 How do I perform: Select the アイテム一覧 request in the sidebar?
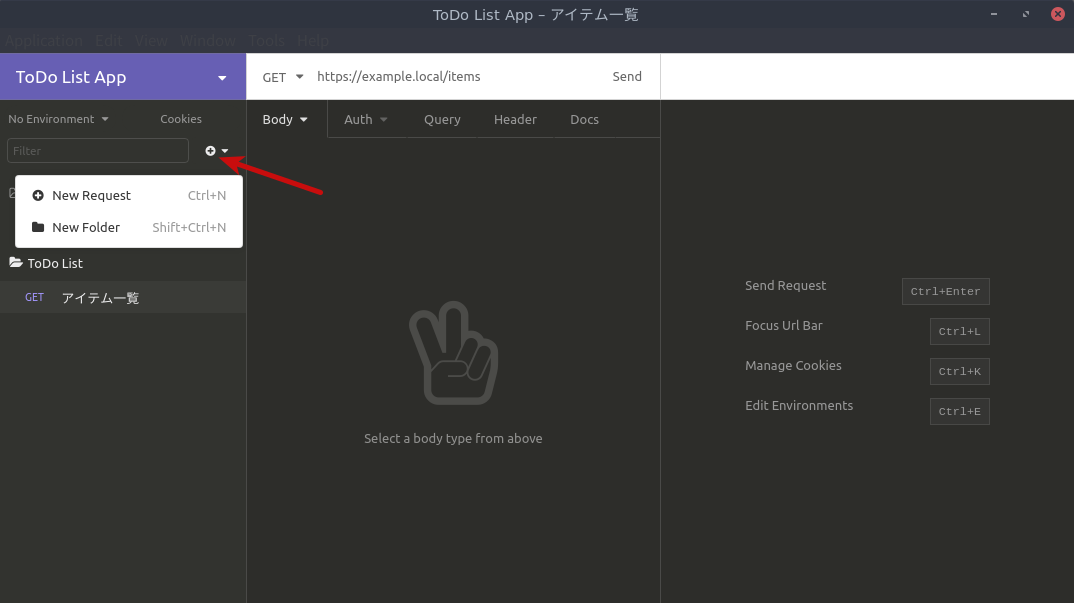coord(100,297)
